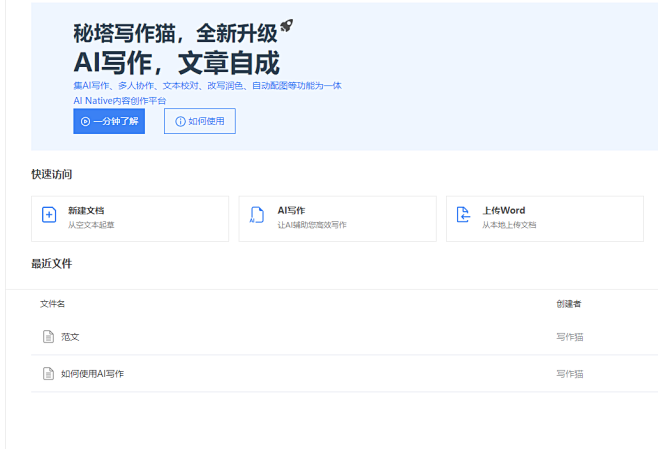The image size is (658, 449).
Task: Click the 从本地上传文档 subtitle
Action: (x=509, y=225)
